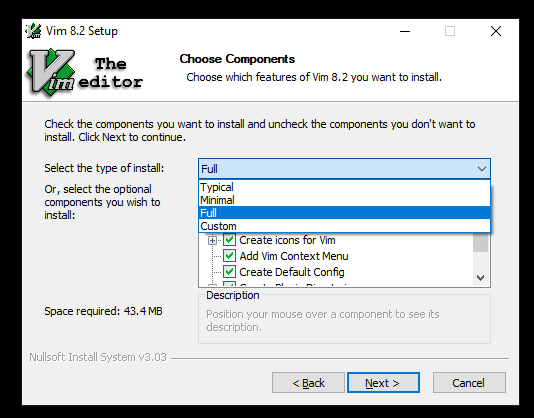This screenshot has width=534, height=418.
Task: Cancel the Vim installation
Action: [x=469, y=383]
